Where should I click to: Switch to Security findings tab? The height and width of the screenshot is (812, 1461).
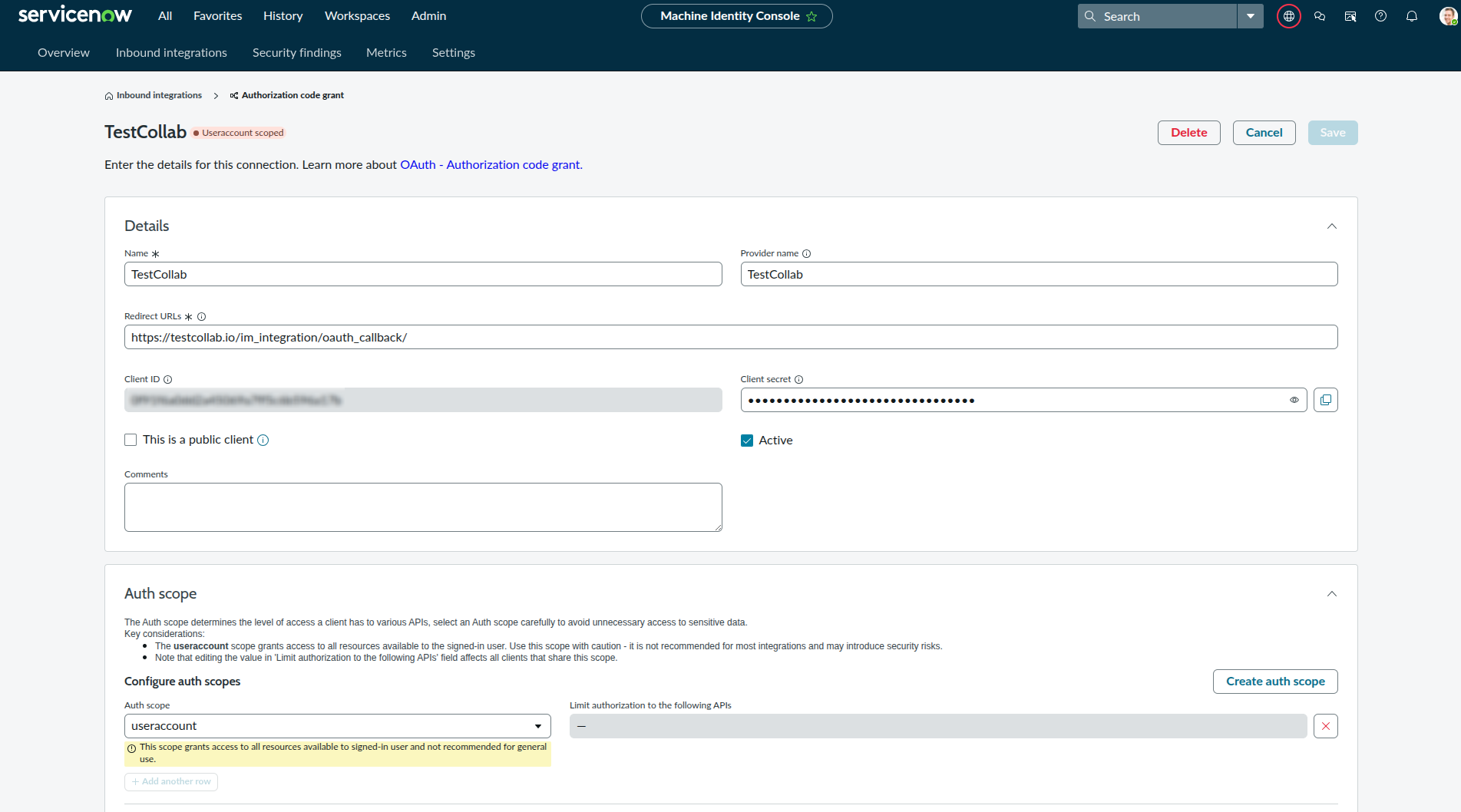297,53
